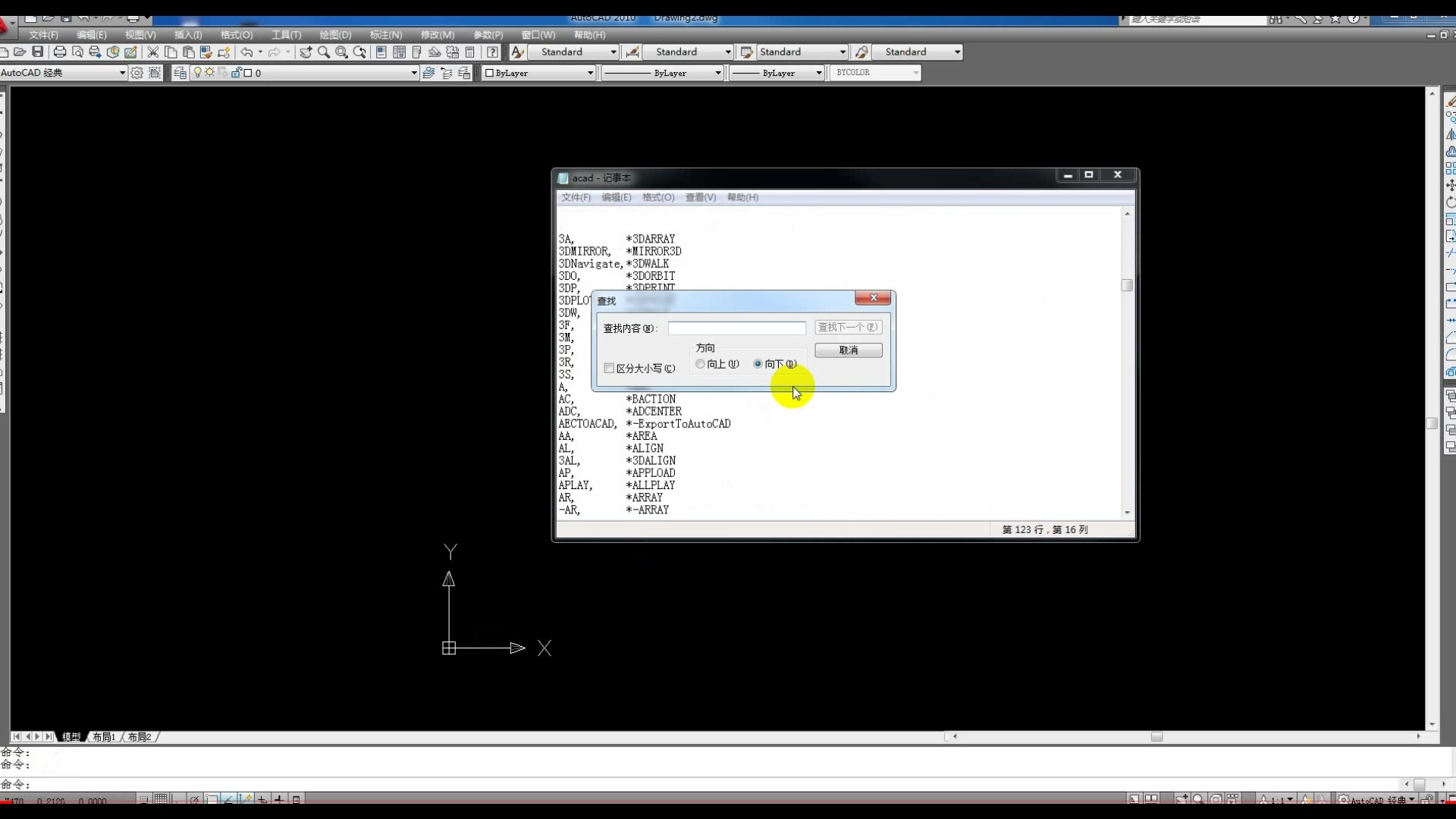This screenshot has width=1456, height=819.
Task: Open Notepad 查看(V) menu
Action: (x=701, y=197)
